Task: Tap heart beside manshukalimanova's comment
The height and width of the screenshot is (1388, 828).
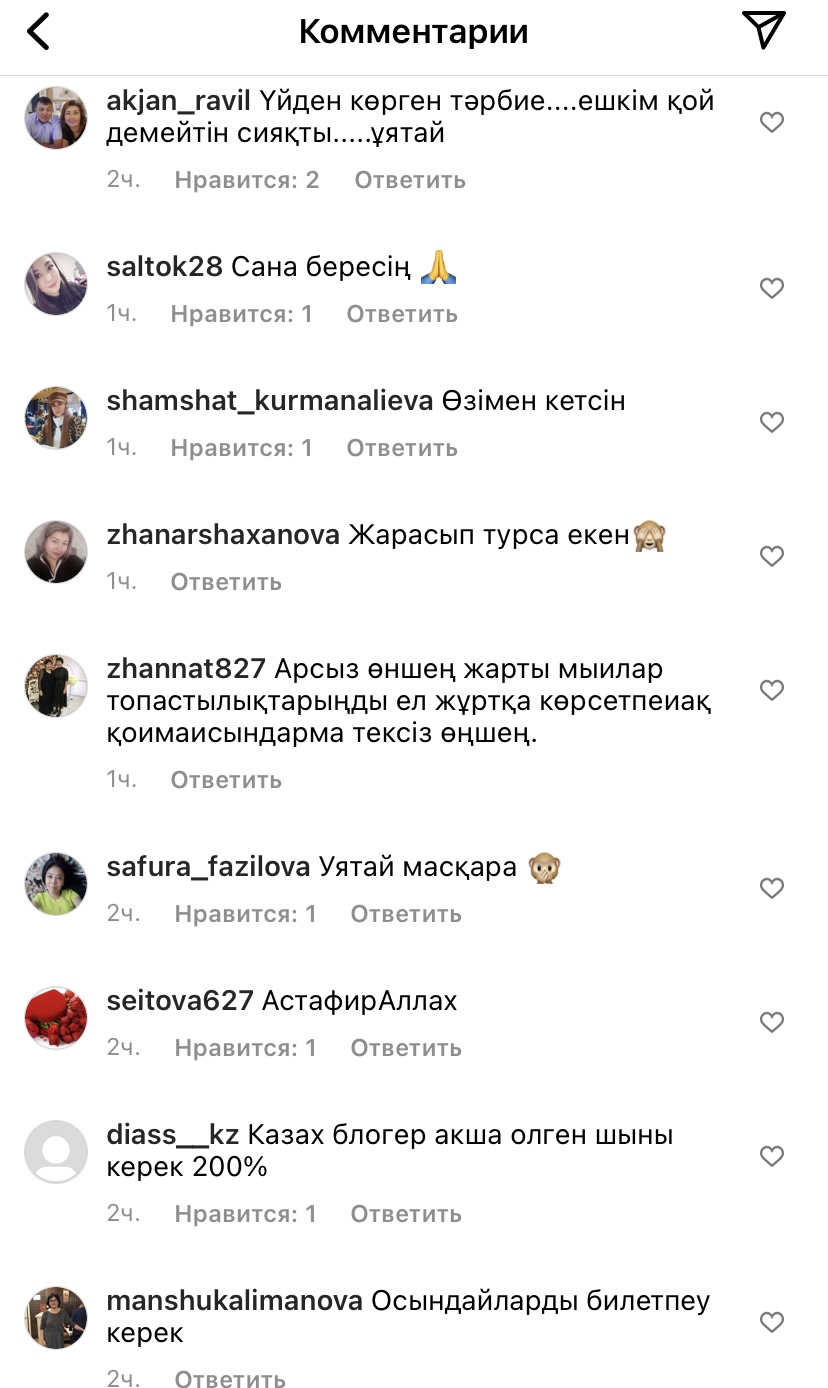Action: coord(772,1322)
